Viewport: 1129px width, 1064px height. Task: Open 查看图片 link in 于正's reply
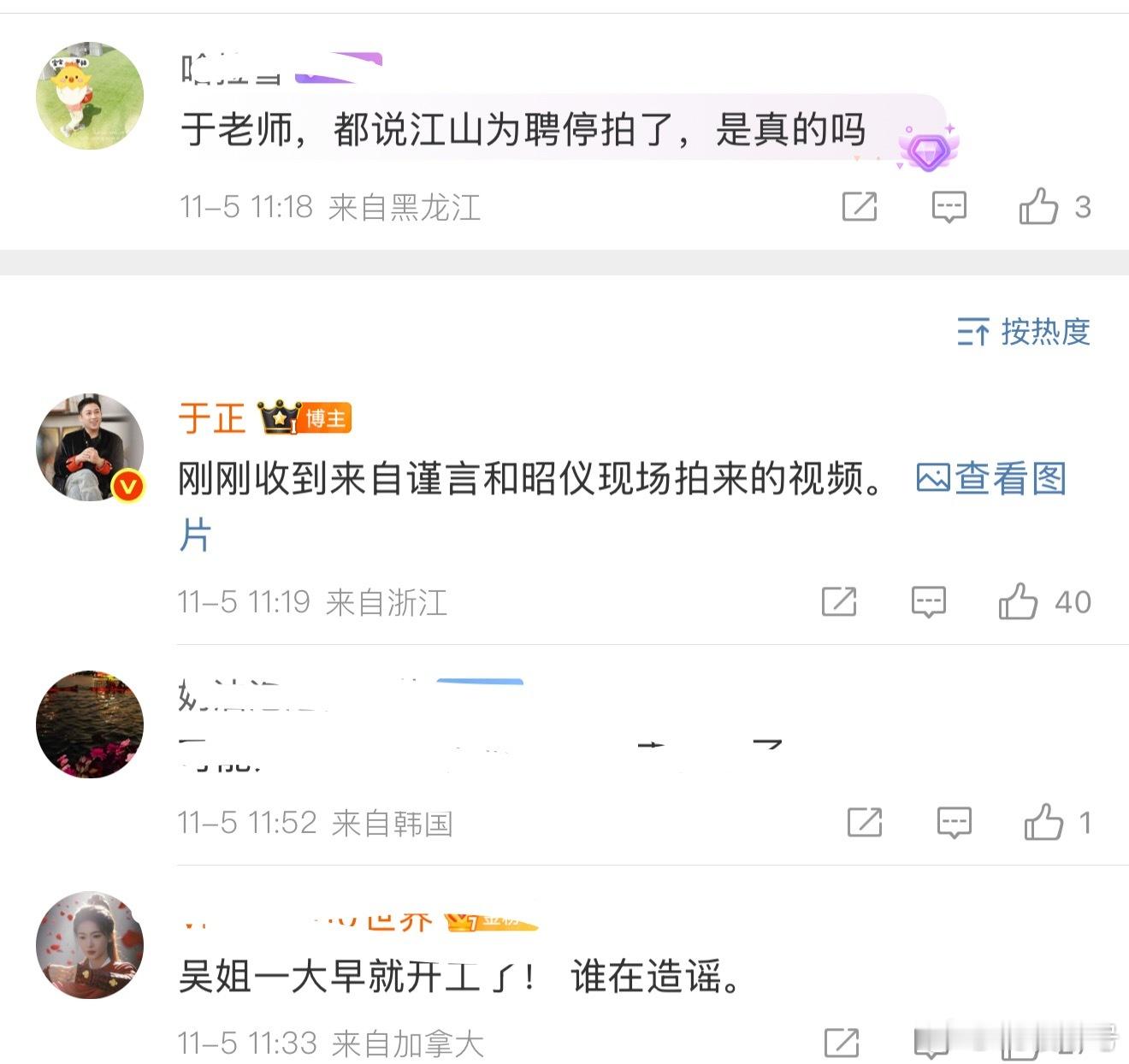(x=991, y=479)
